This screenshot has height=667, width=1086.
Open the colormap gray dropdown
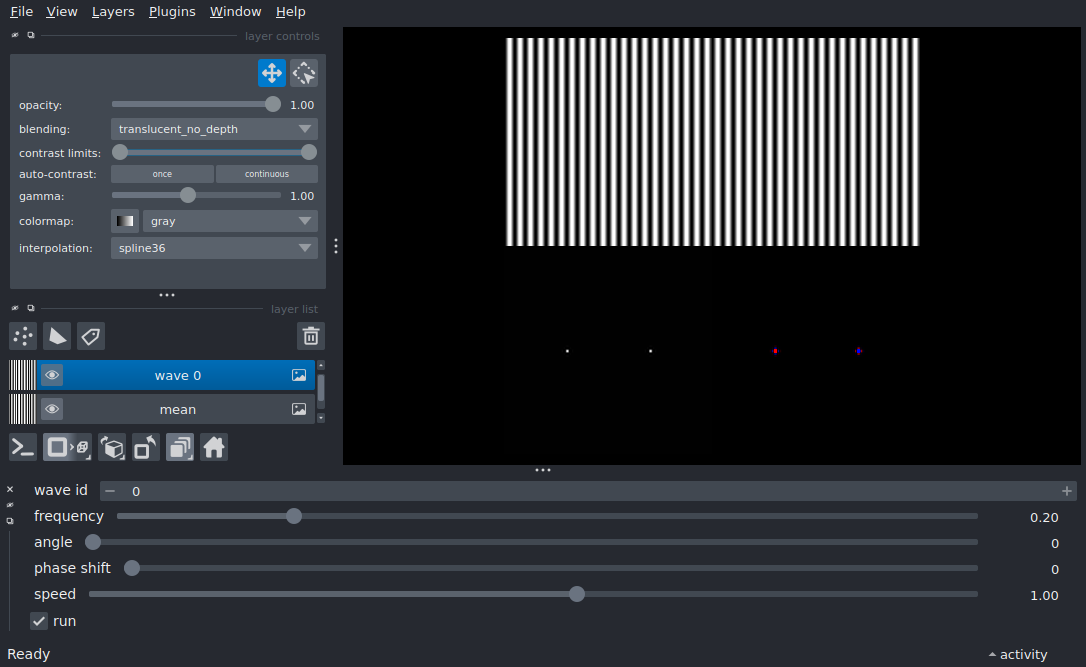point(230,221)
